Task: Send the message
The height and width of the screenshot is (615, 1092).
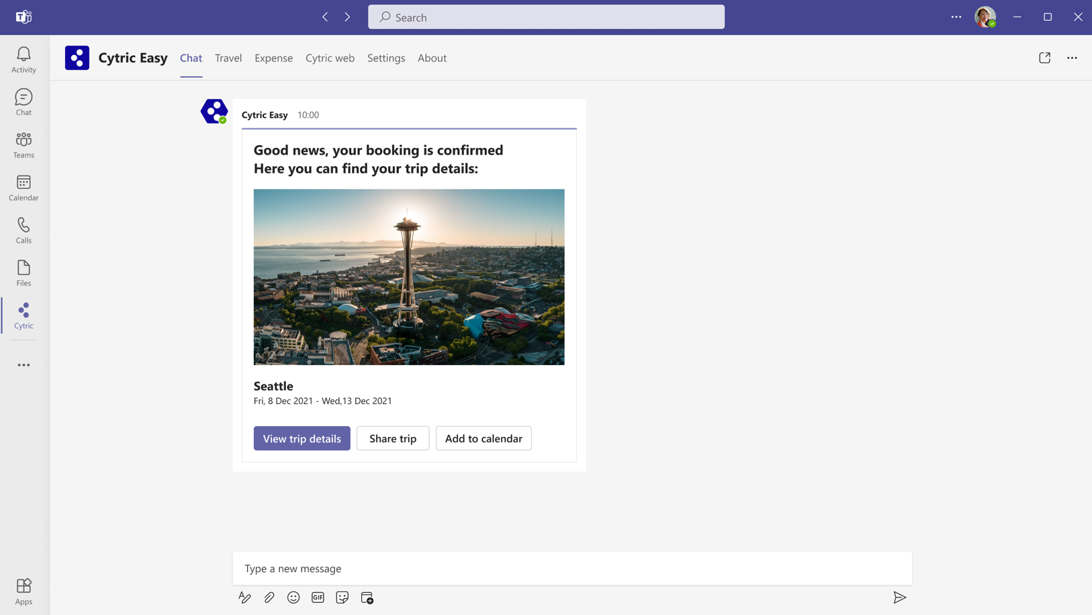Action: tap(900, 598)
